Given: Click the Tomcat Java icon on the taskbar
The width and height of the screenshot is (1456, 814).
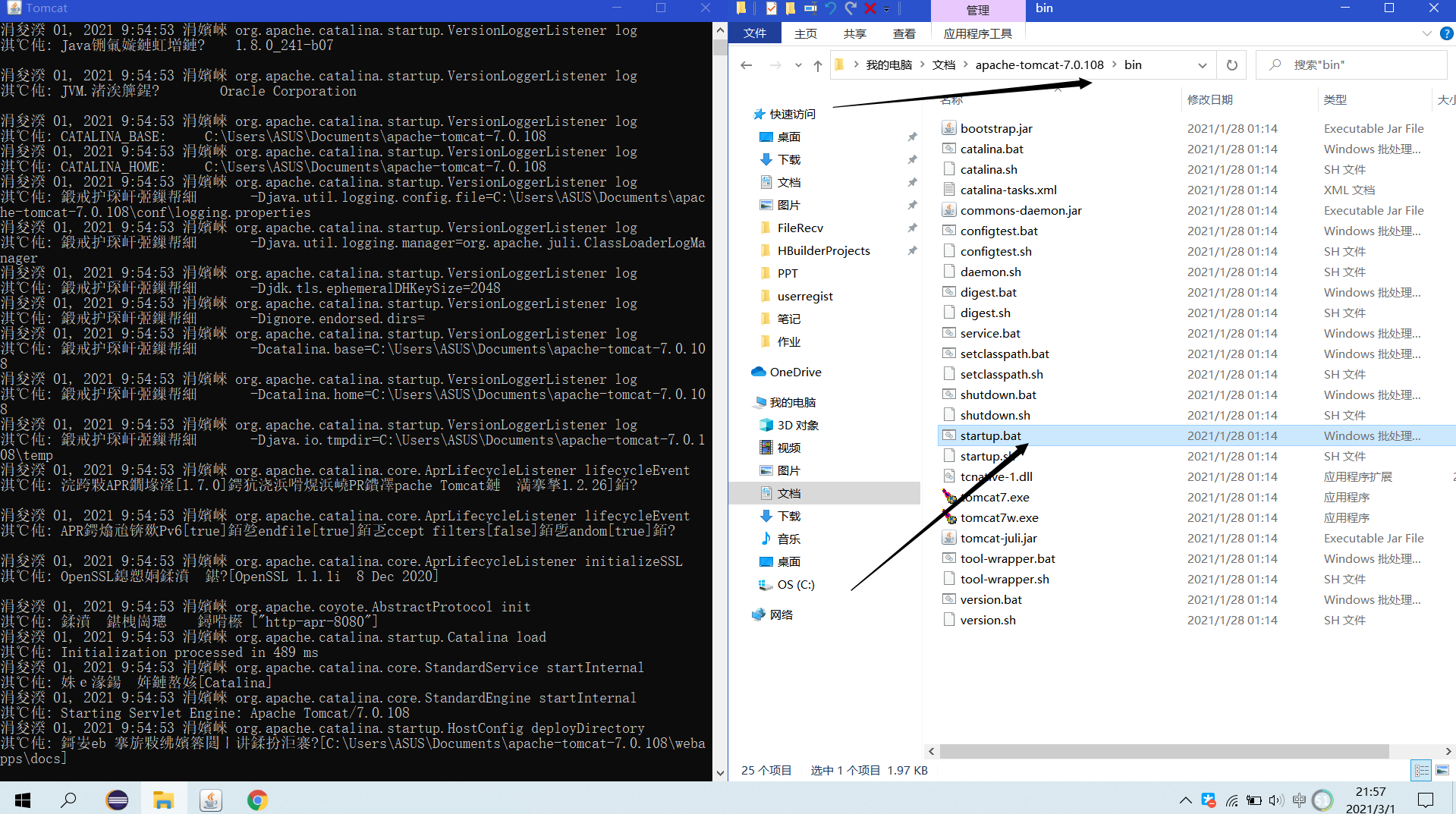Looking at the screenshot, I should tap(210, 800).
